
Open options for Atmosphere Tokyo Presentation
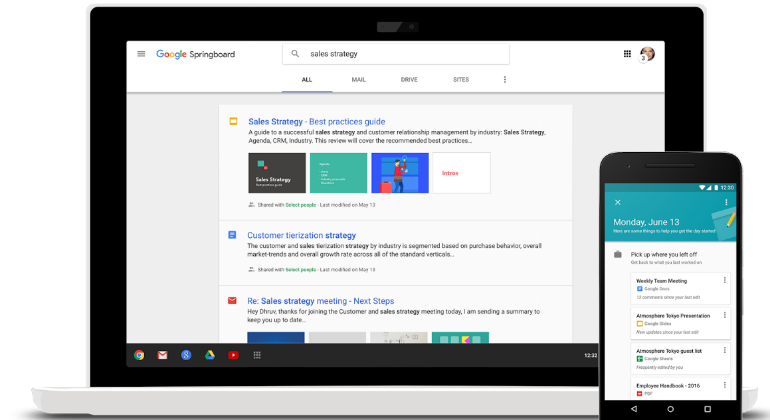[724, 315]
